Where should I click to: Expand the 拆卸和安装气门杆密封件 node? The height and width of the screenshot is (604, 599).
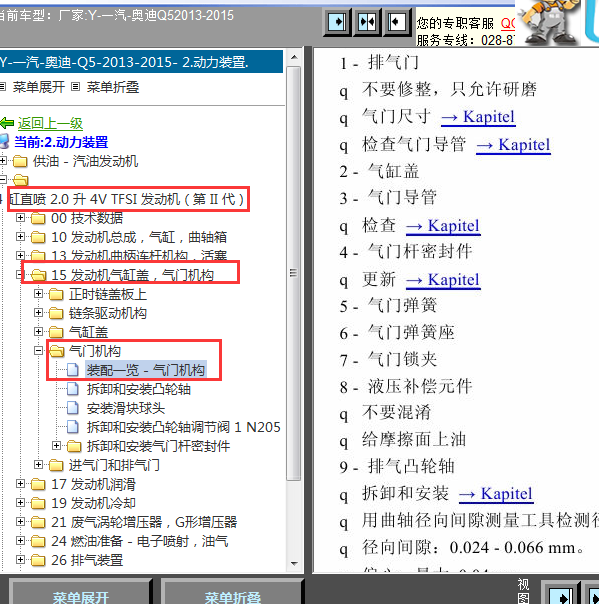[56, 446]
